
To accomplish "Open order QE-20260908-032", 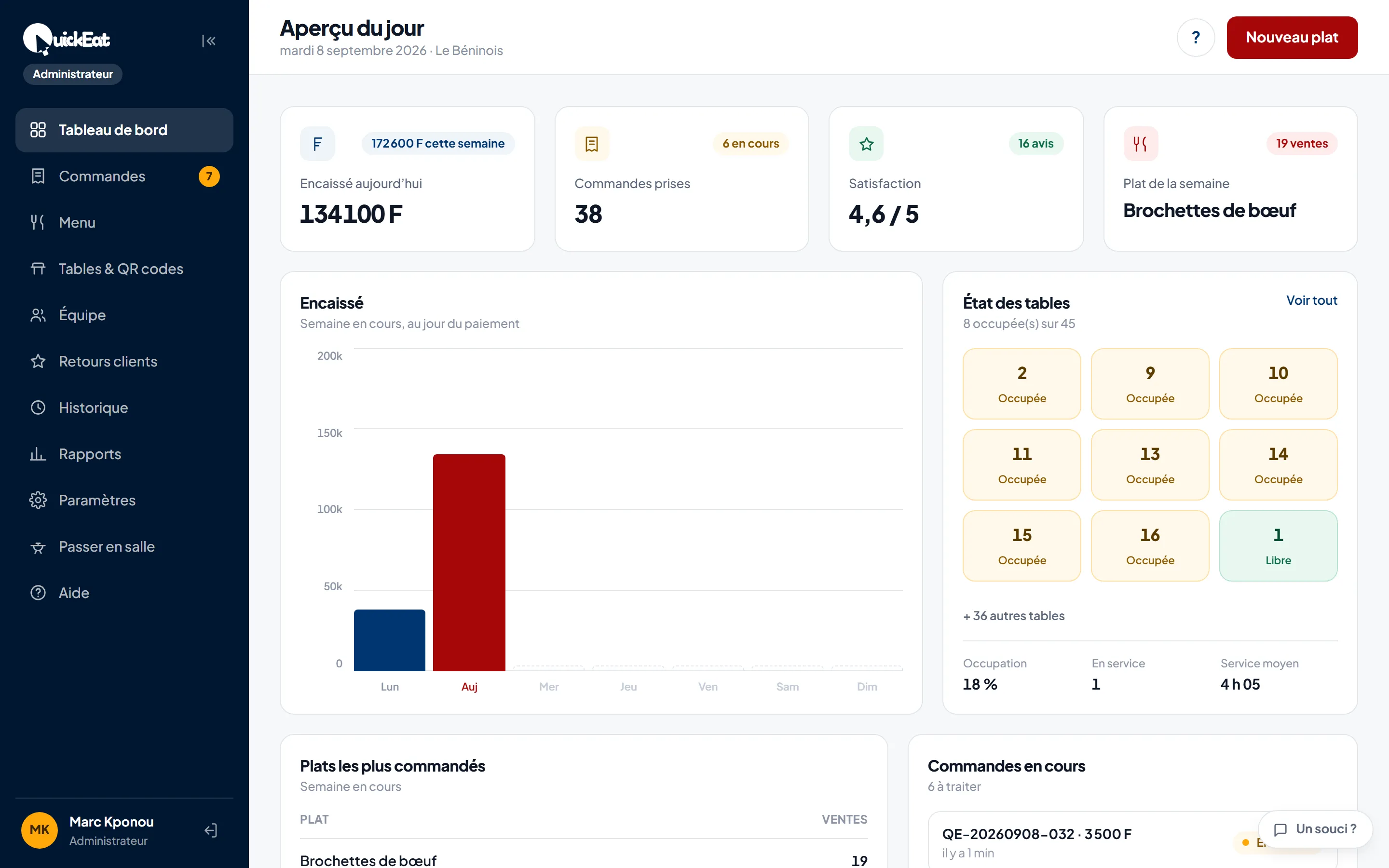I will (x=1132, y=841).
